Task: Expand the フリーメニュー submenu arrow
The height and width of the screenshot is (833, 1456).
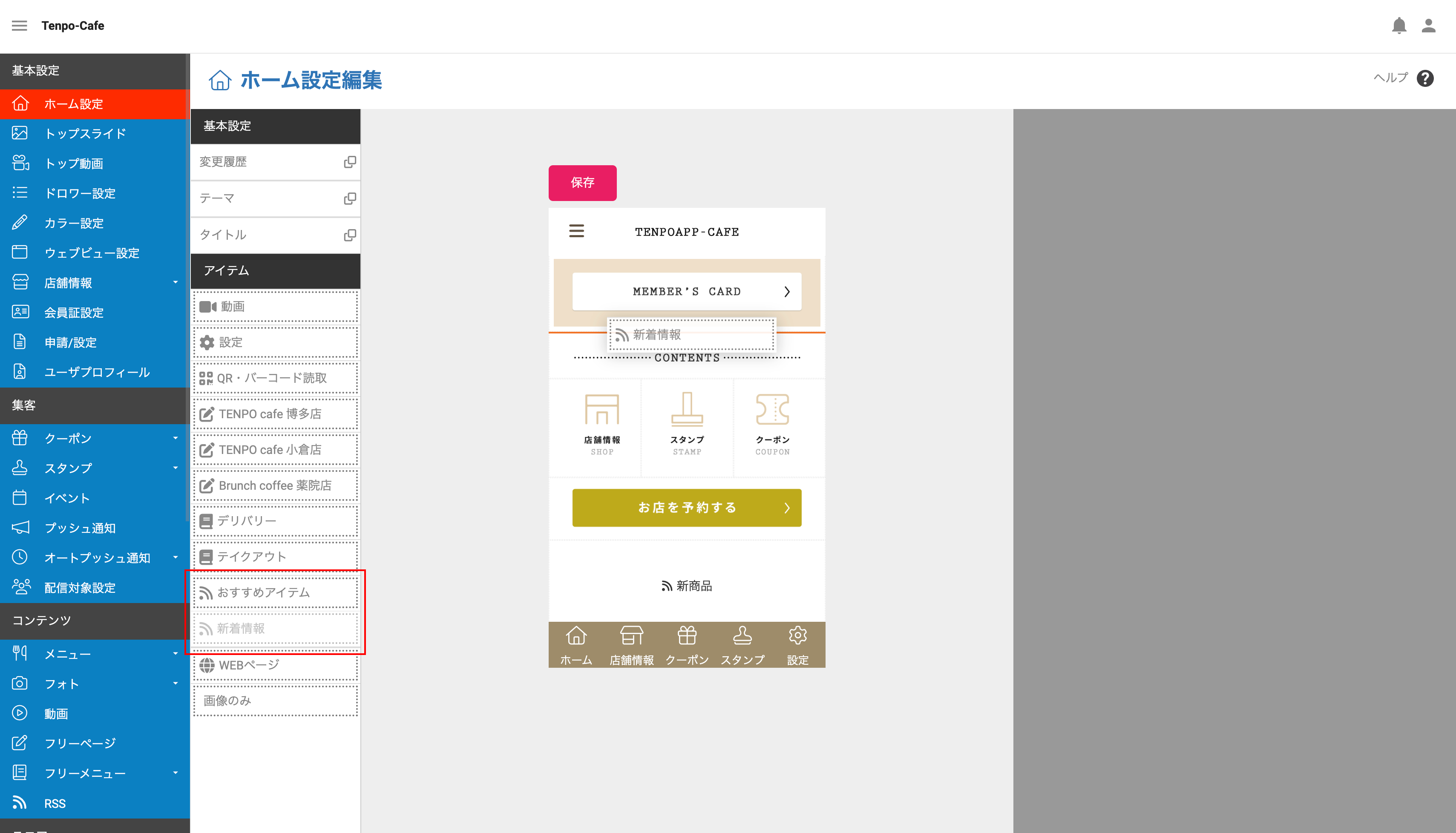Action: tap(175, 773)
